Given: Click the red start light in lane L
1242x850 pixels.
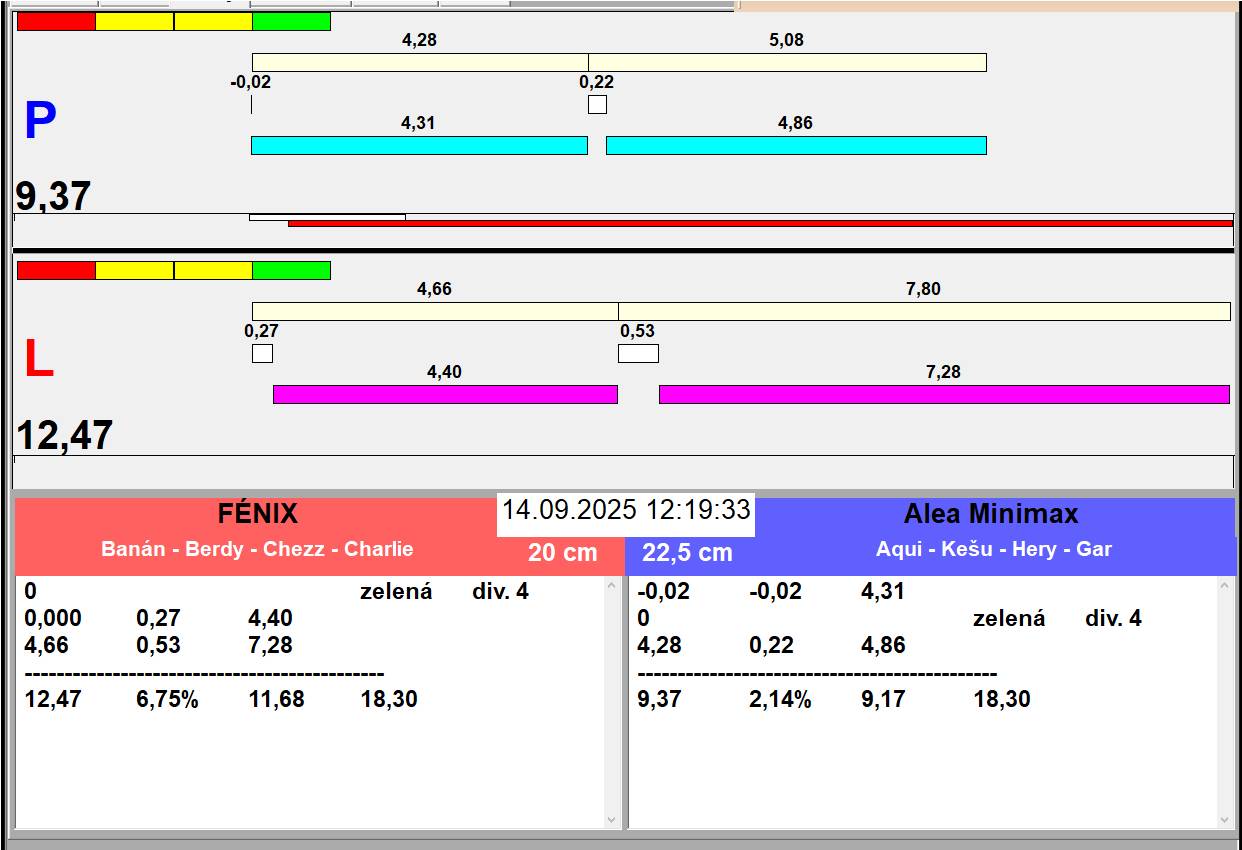Looking at the screenshot, I should (x=57, y=270).
